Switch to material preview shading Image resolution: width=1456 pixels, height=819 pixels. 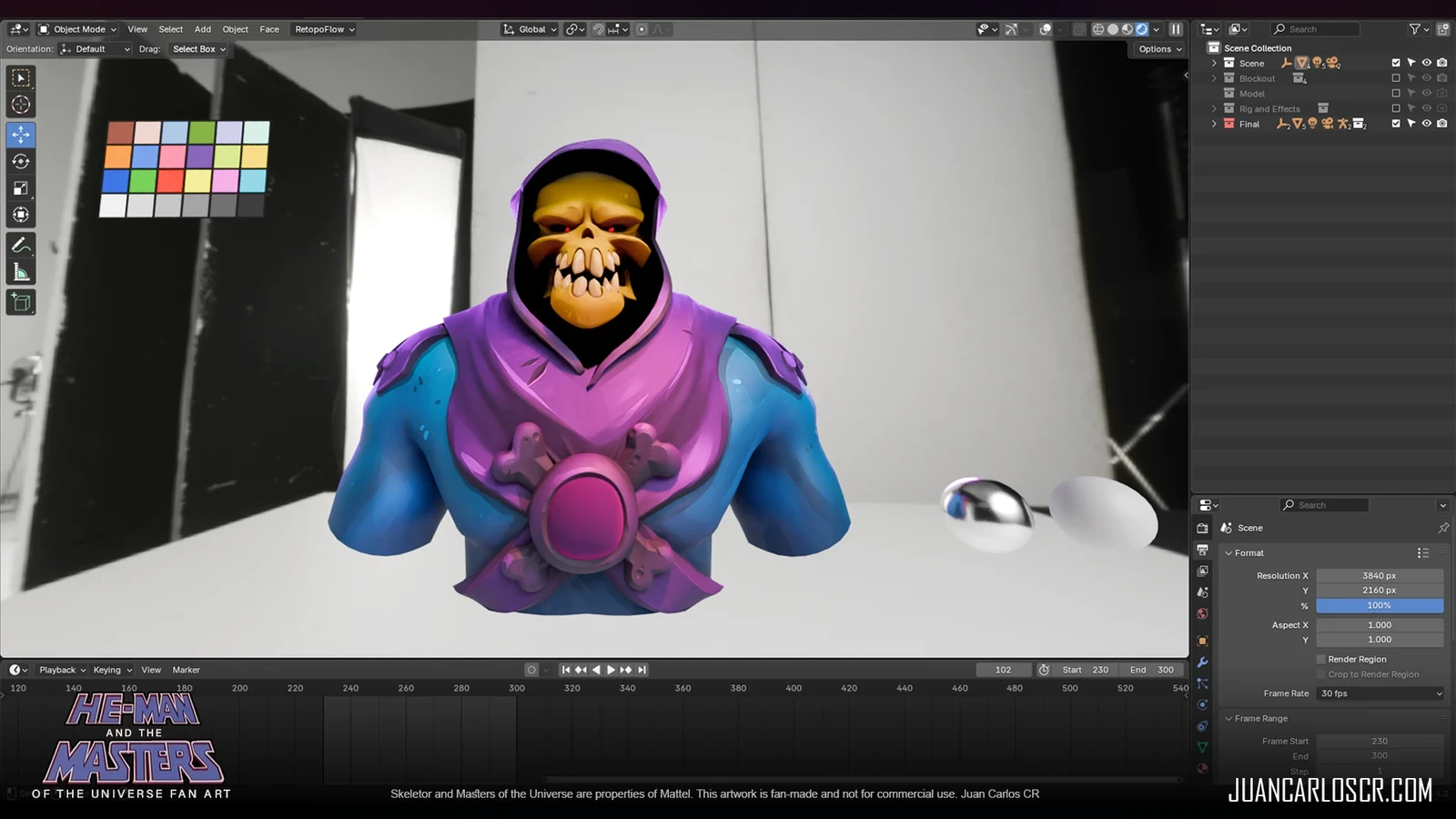[1127, 29]
